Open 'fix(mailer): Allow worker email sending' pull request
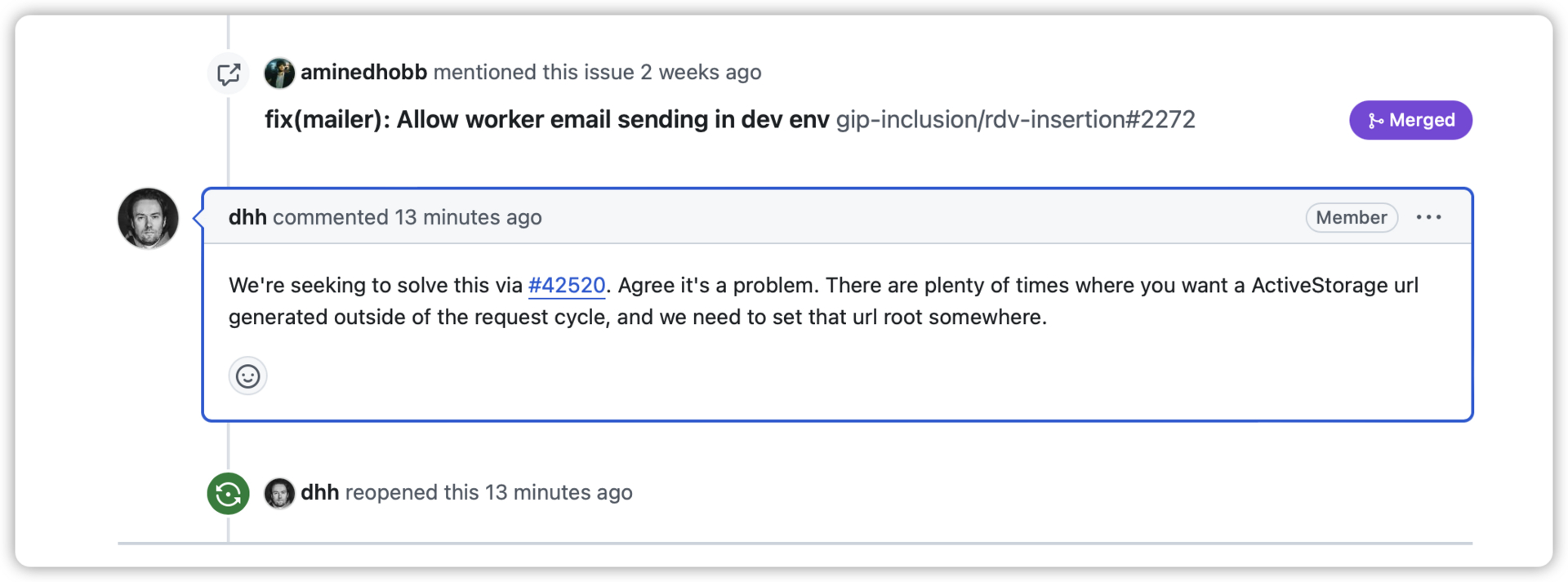Screen dimensions: 1568x582 [x=546, y=119]
